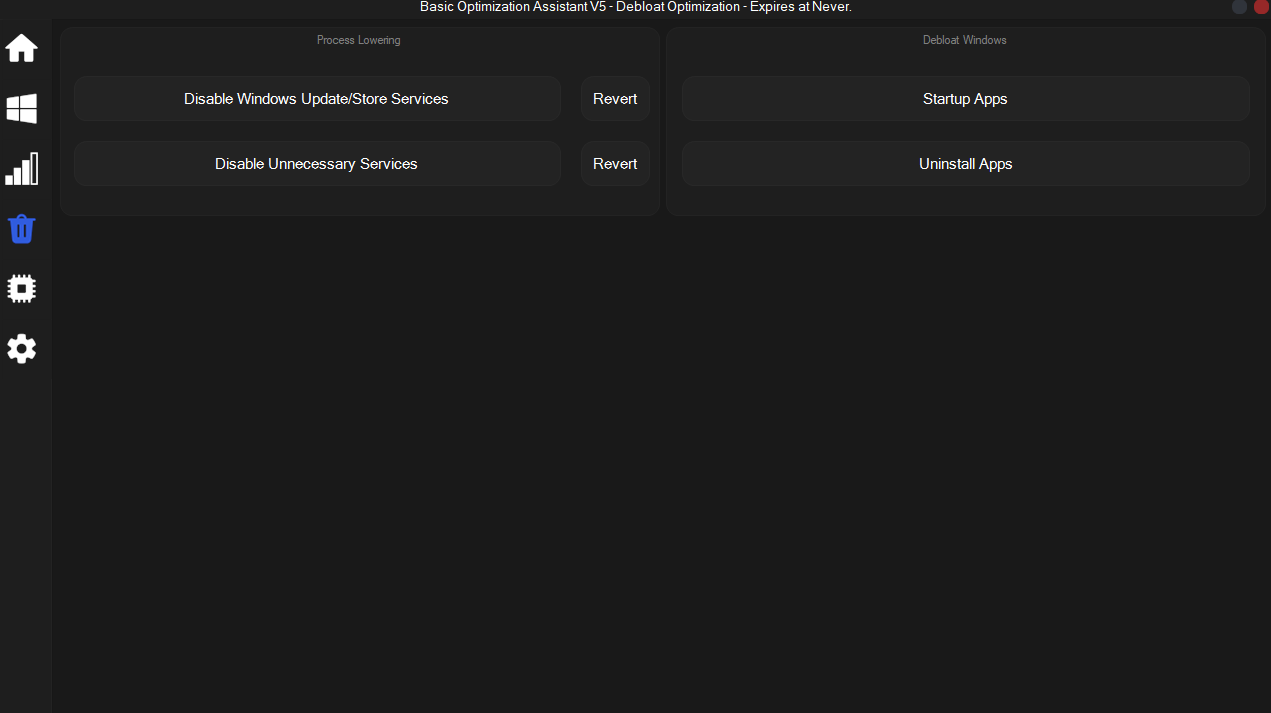Viewport: 1271px width, 713px height.
Task: Click the Debloat Windows section header
Action: pos(964,40)
